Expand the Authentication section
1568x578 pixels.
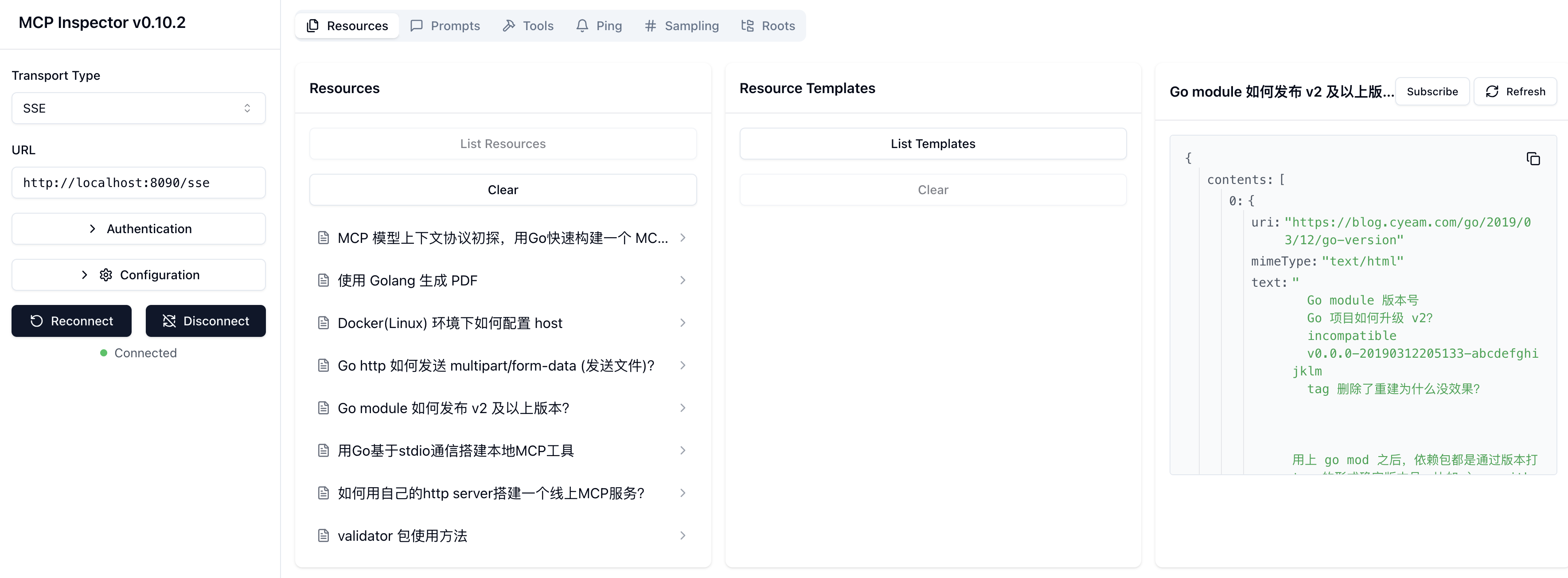point(138,228)
